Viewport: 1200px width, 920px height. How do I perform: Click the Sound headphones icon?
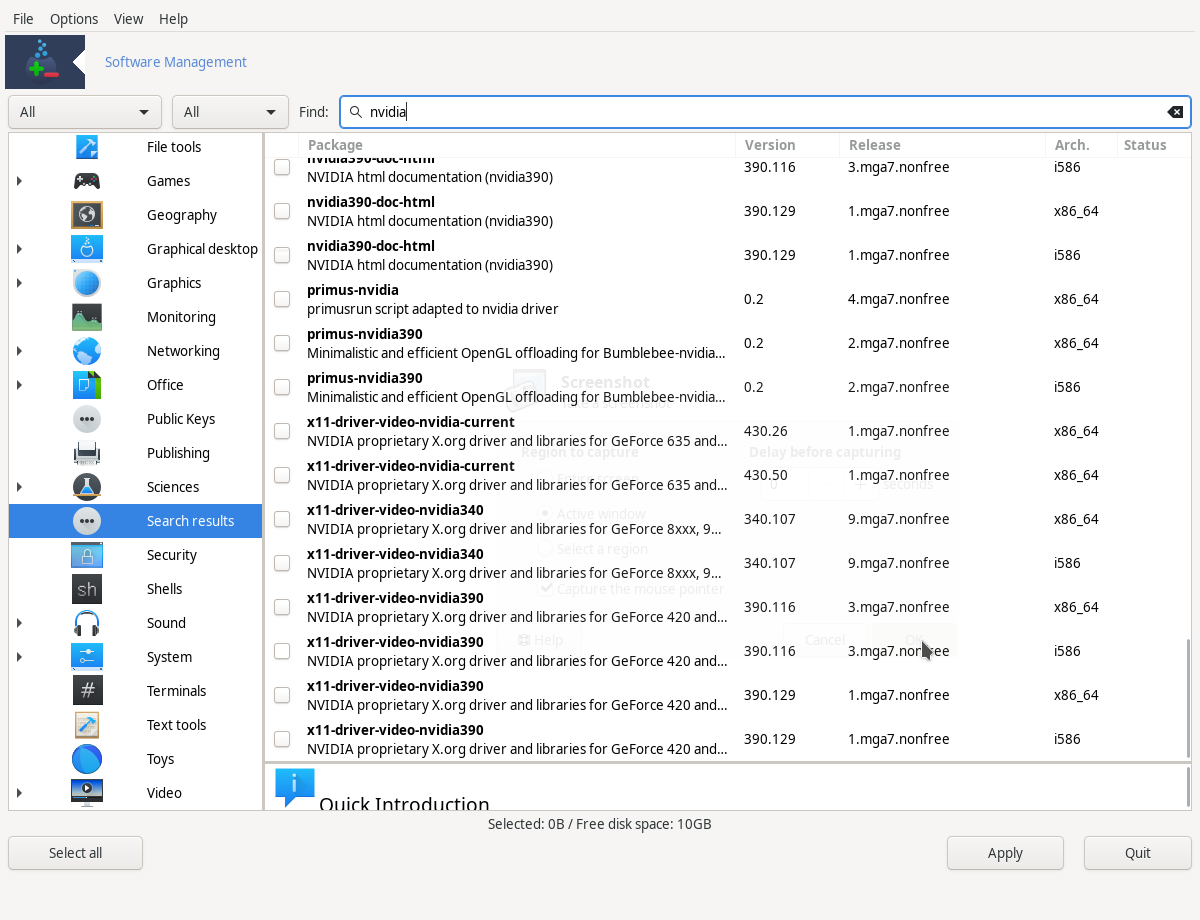[87, 623]
